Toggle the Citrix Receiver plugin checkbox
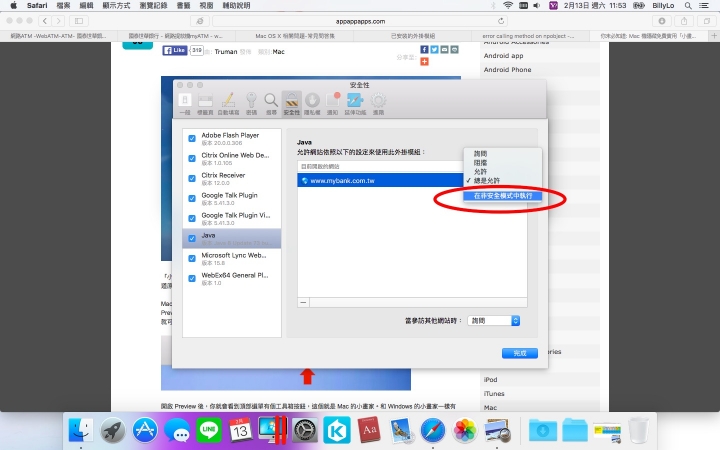Viewport: 720px width, 450px height. tap(192, 179)
